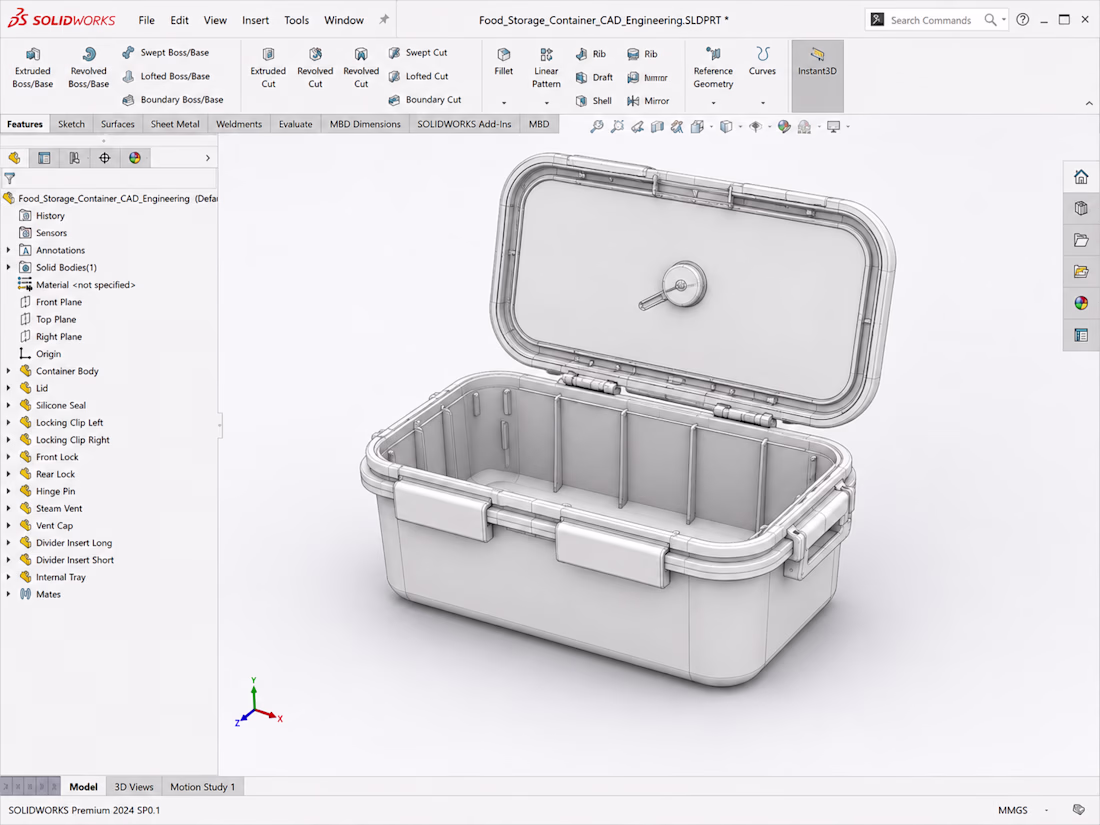Click Hide/Show Items icon
1100x825 pixels.
756,126
